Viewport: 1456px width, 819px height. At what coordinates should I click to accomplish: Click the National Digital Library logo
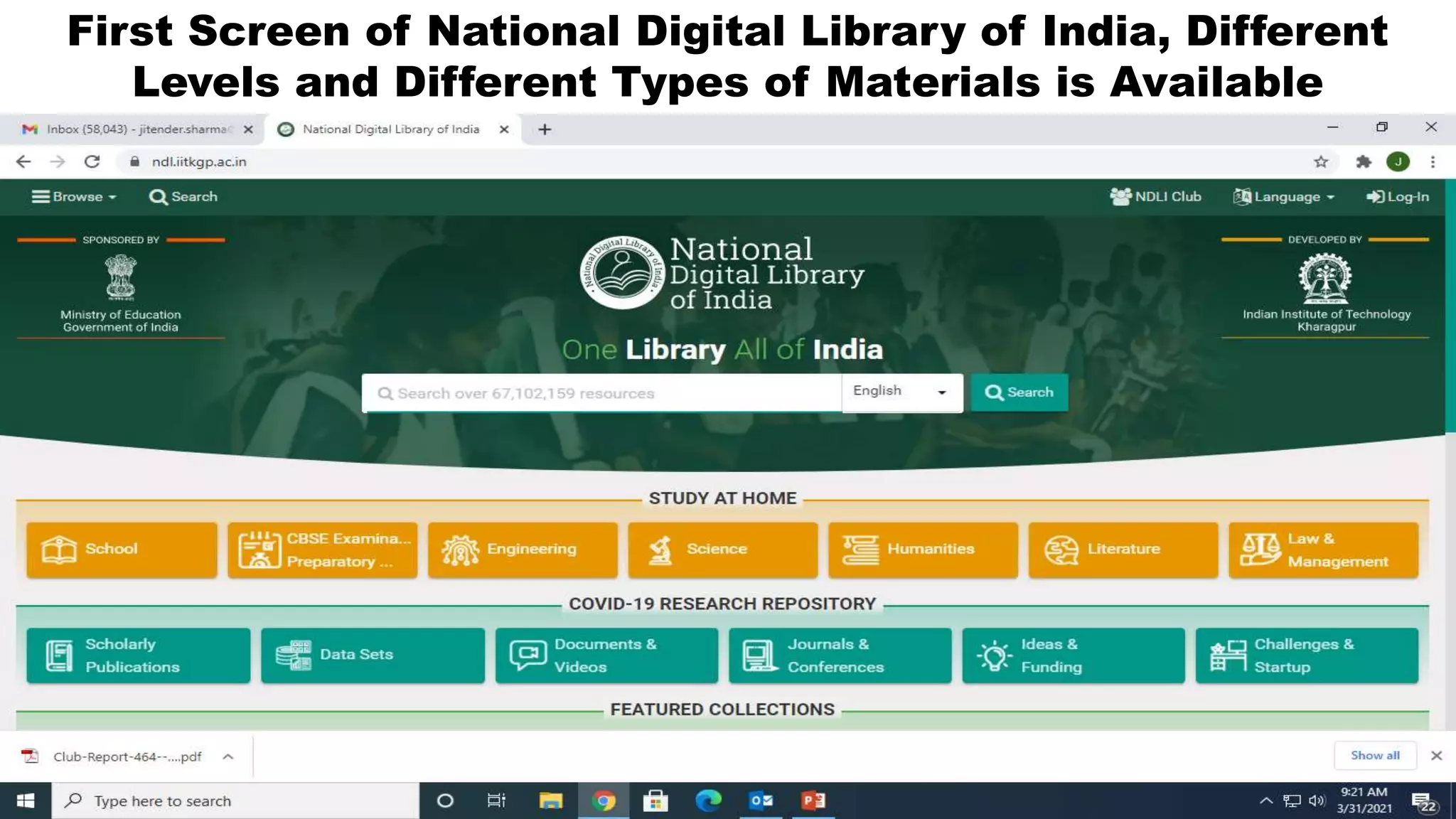click(722, 273)
